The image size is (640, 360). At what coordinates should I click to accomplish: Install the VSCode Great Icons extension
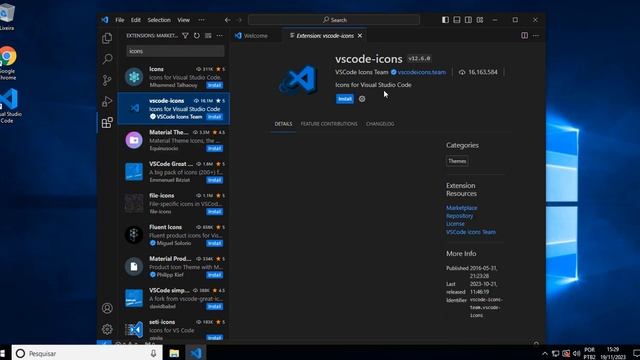pyautogui.click(x=214, y=180)
